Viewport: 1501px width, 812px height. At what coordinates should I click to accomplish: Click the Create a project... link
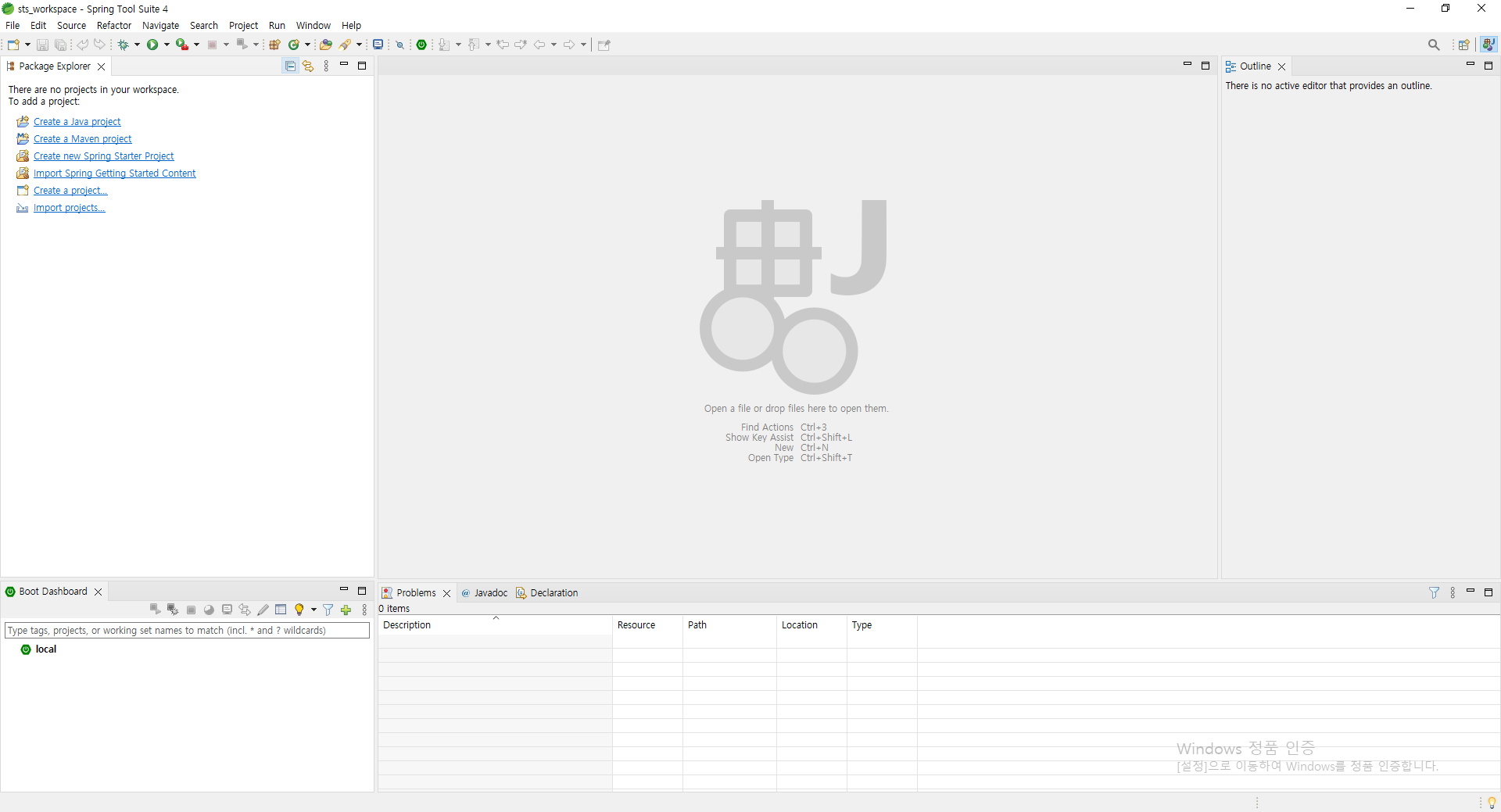tap(70, 191)
